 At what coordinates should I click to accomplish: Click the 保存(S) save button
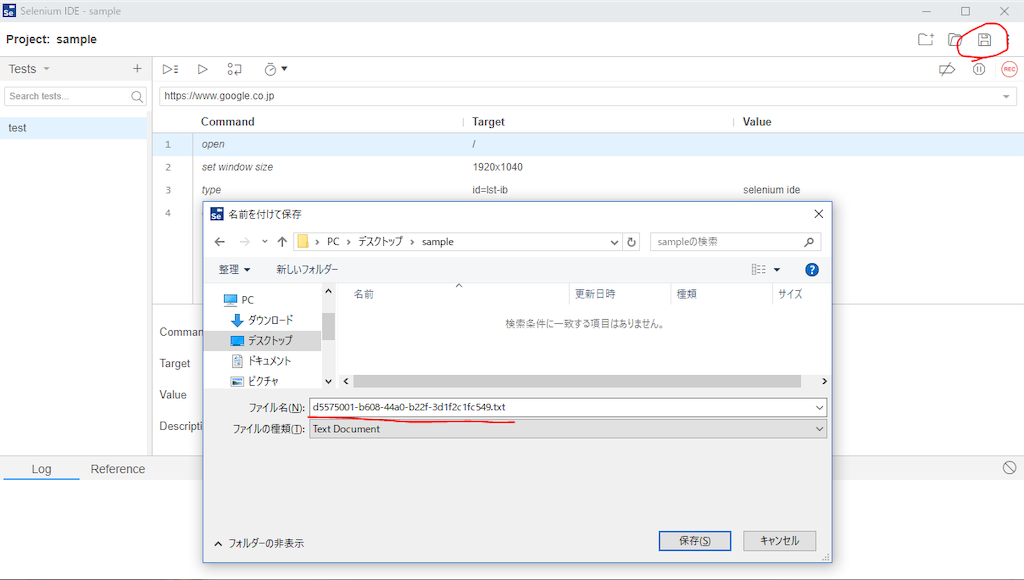[694, 541]
